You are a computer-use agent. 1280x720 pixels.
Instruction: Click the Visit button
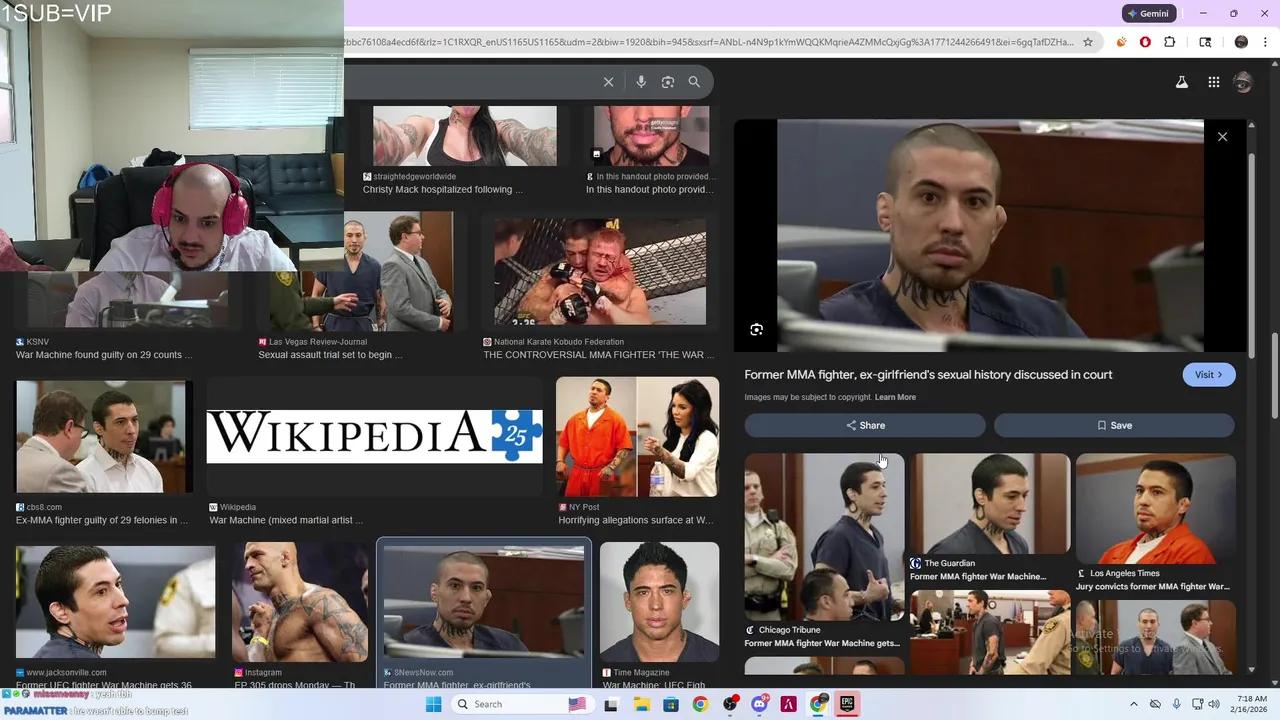pyautogui.click(x=1208, y=375)
